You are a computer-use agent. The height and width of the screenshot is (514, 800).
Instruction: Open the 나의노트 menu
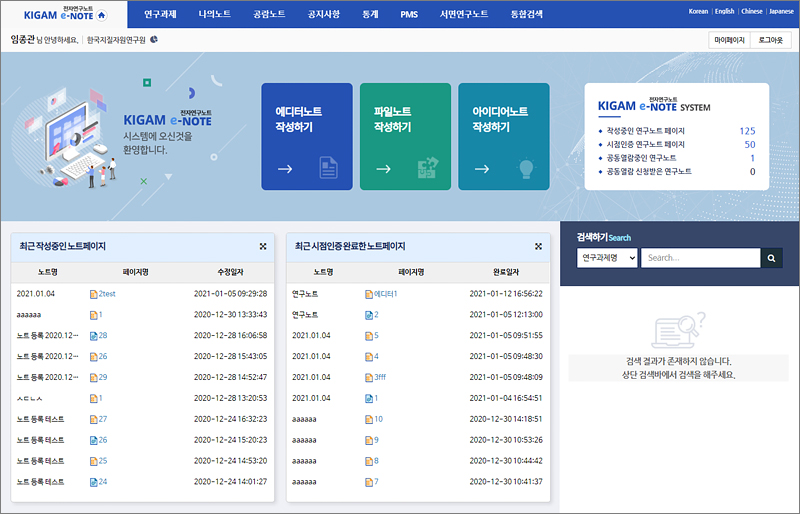[x=215, y=15]
